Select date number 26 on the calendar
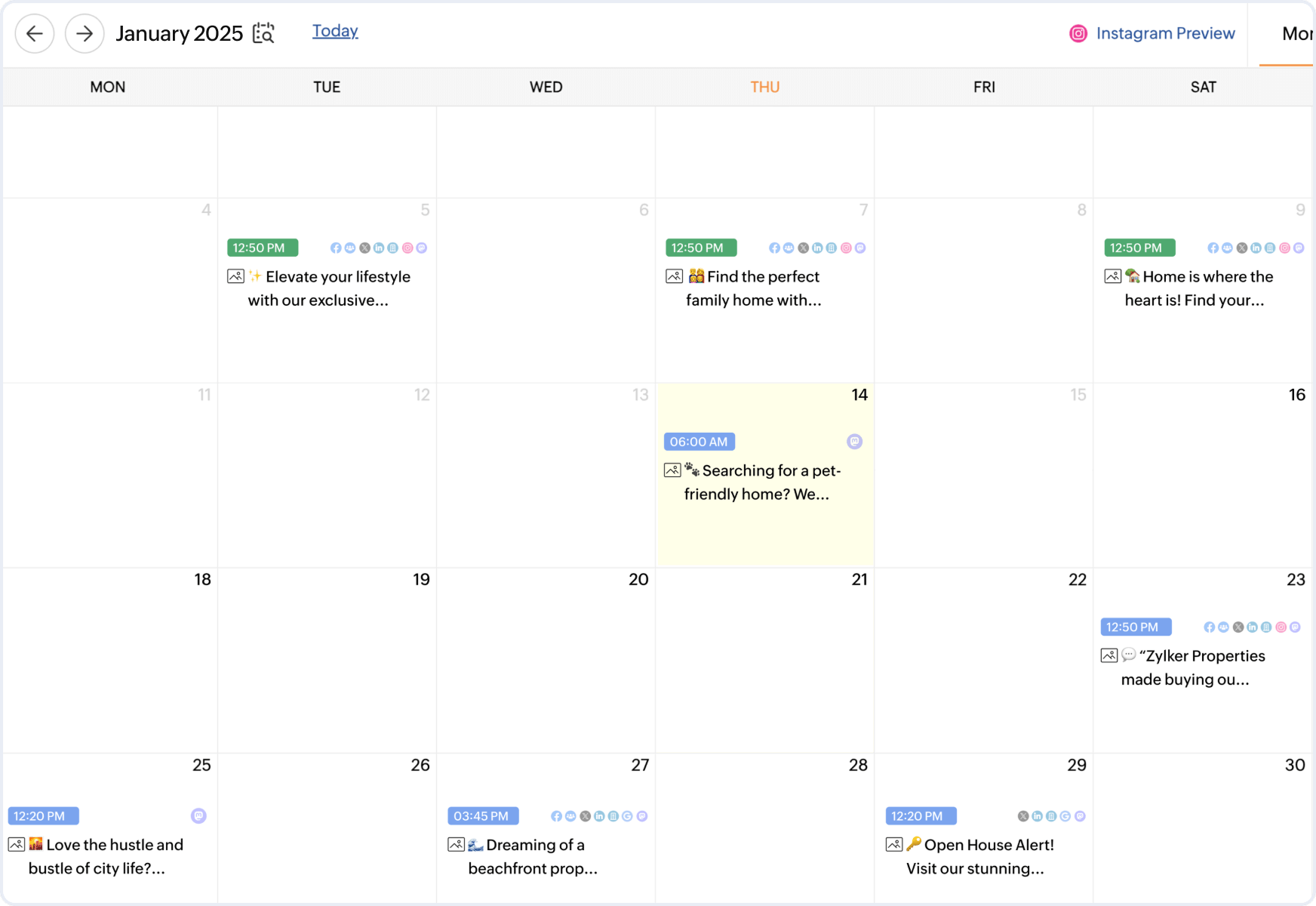 [420, 765]
